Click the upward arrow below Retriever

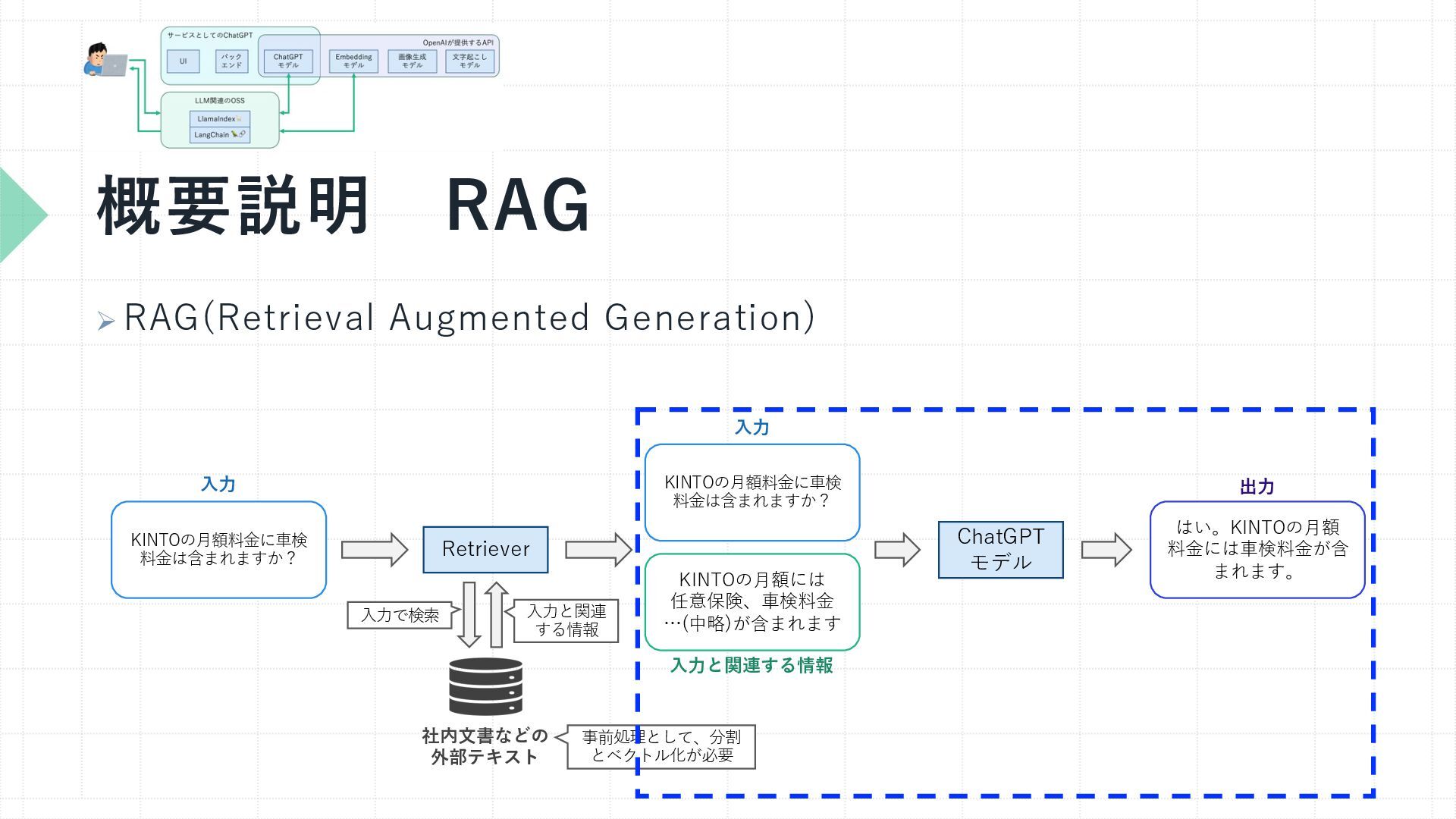tap(496, 614)
